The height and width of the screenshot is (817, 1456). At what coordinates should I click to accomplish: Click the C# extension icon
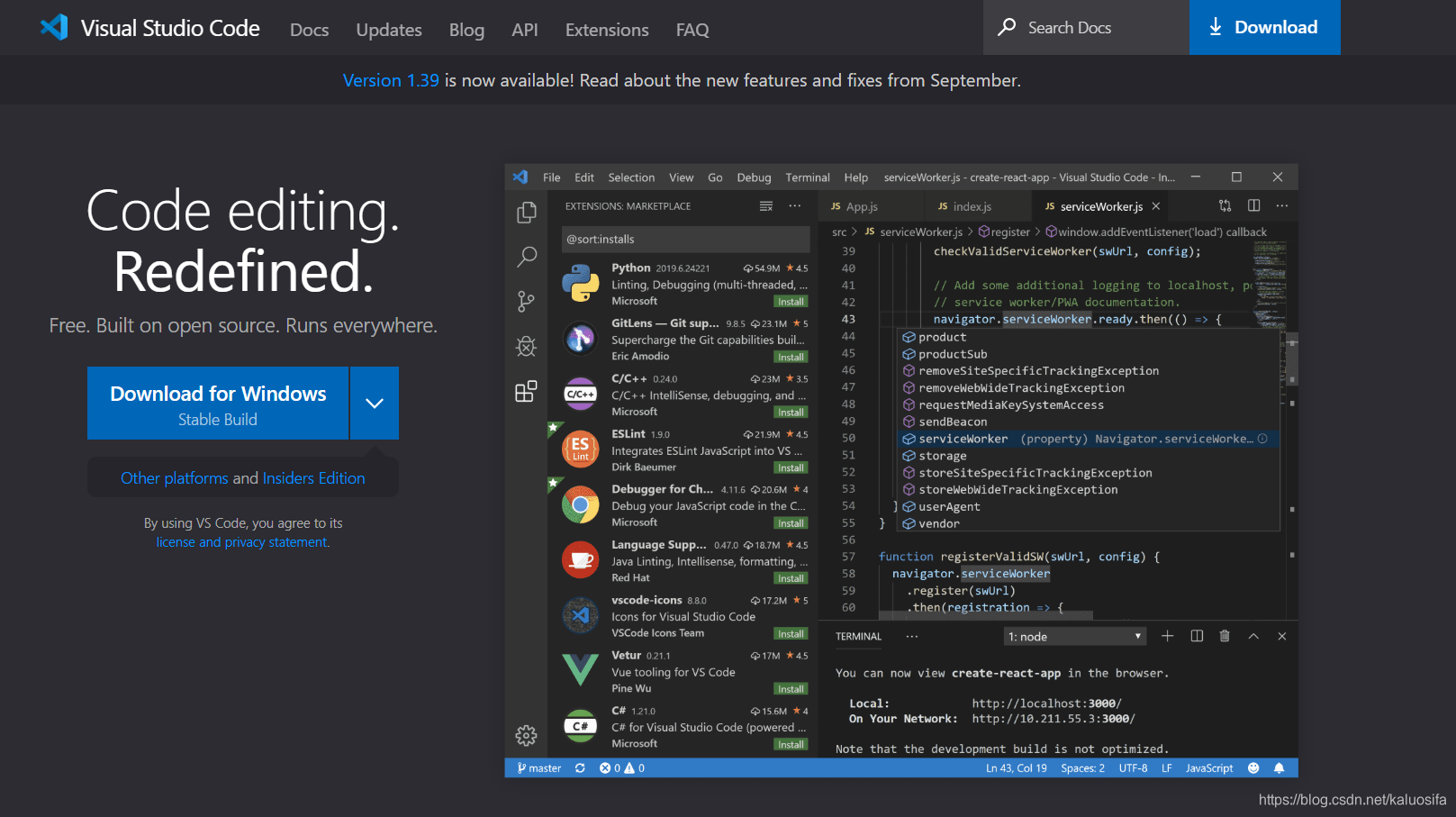pyautogui.click(x=581, y=726)
